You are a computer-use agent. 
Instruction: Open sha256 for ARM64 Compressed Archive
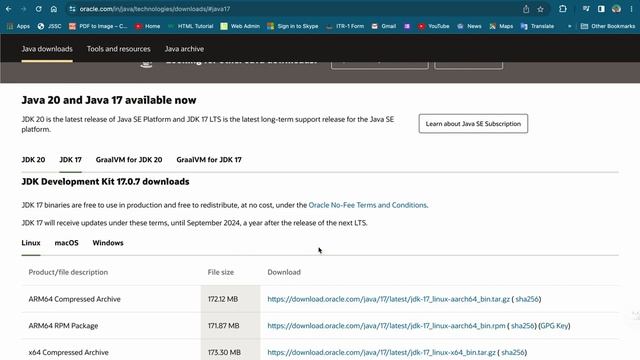[x=527, y=299]
